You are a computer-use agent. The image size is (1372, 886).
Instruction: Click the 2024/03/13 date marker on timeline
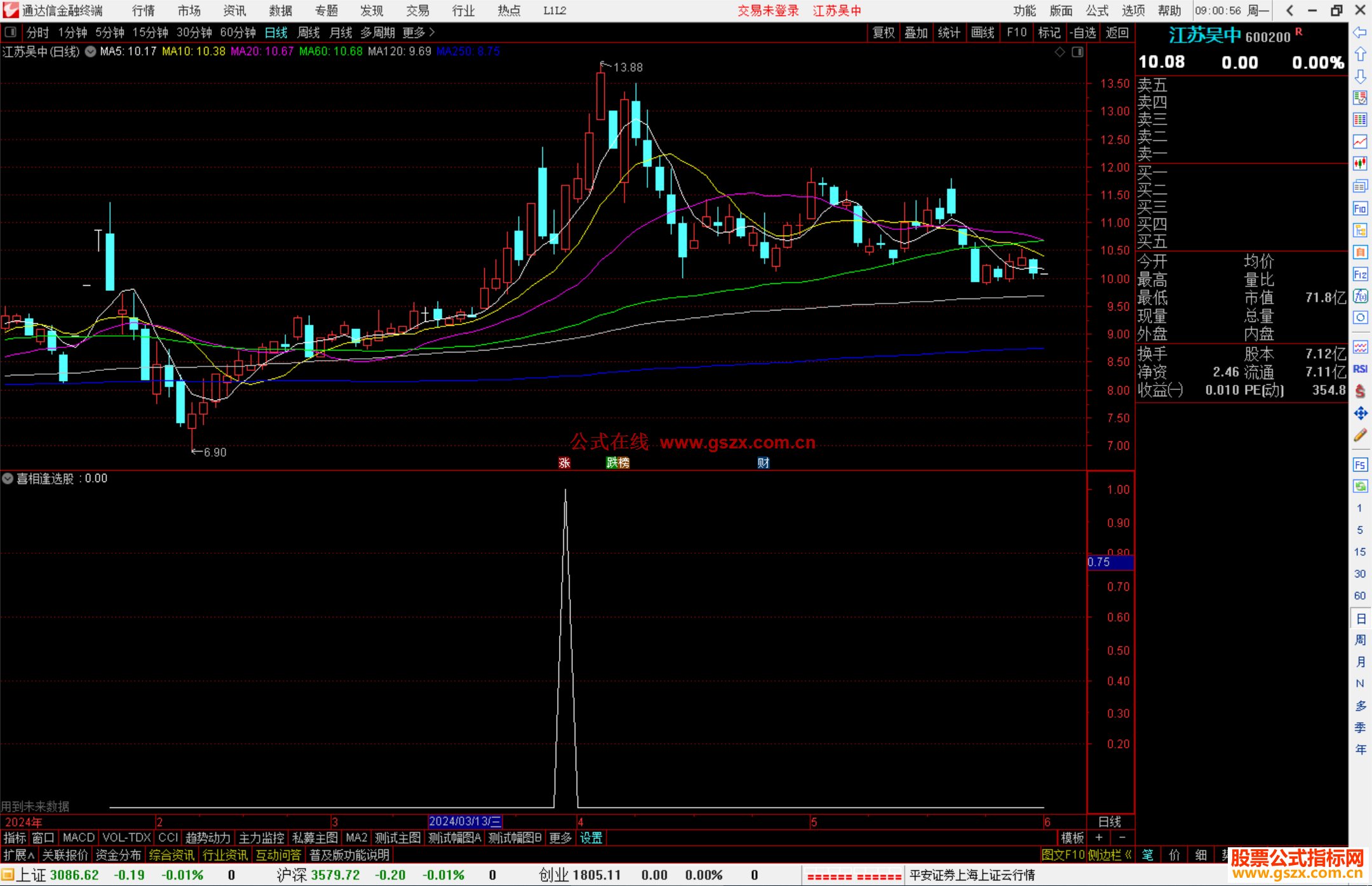[x=465, y=822]
